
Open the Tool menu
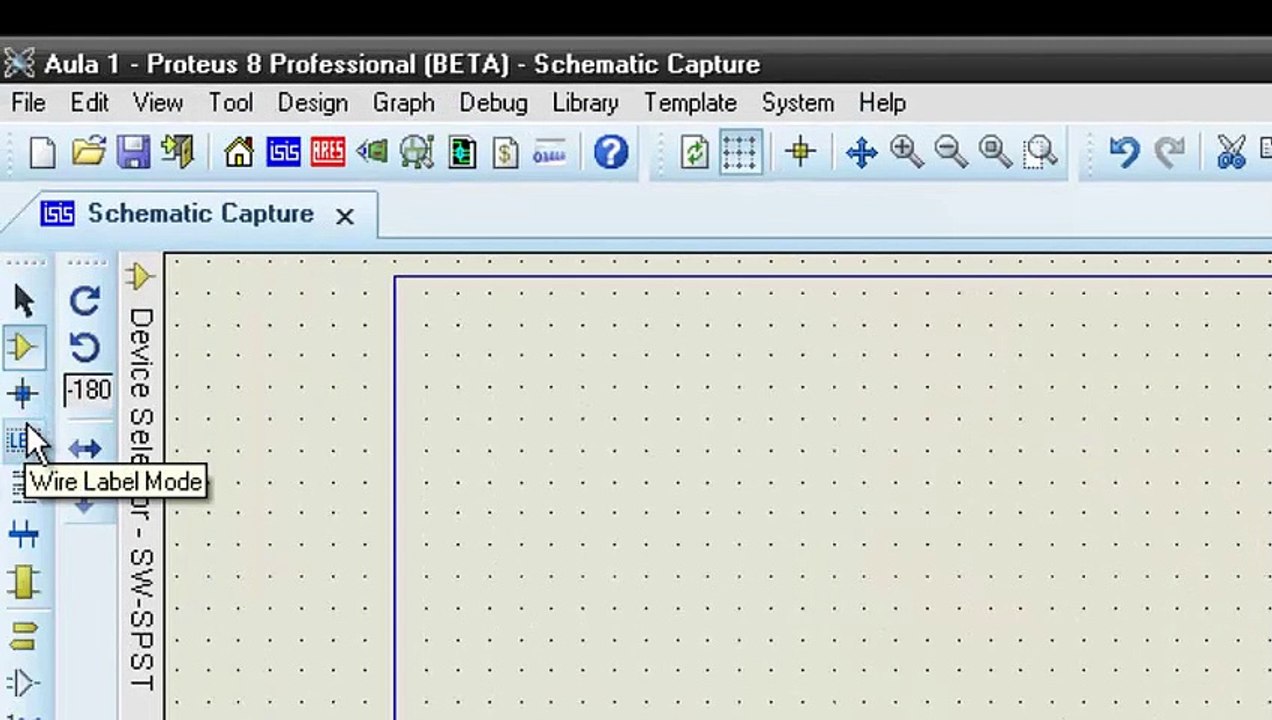point(230,103)
